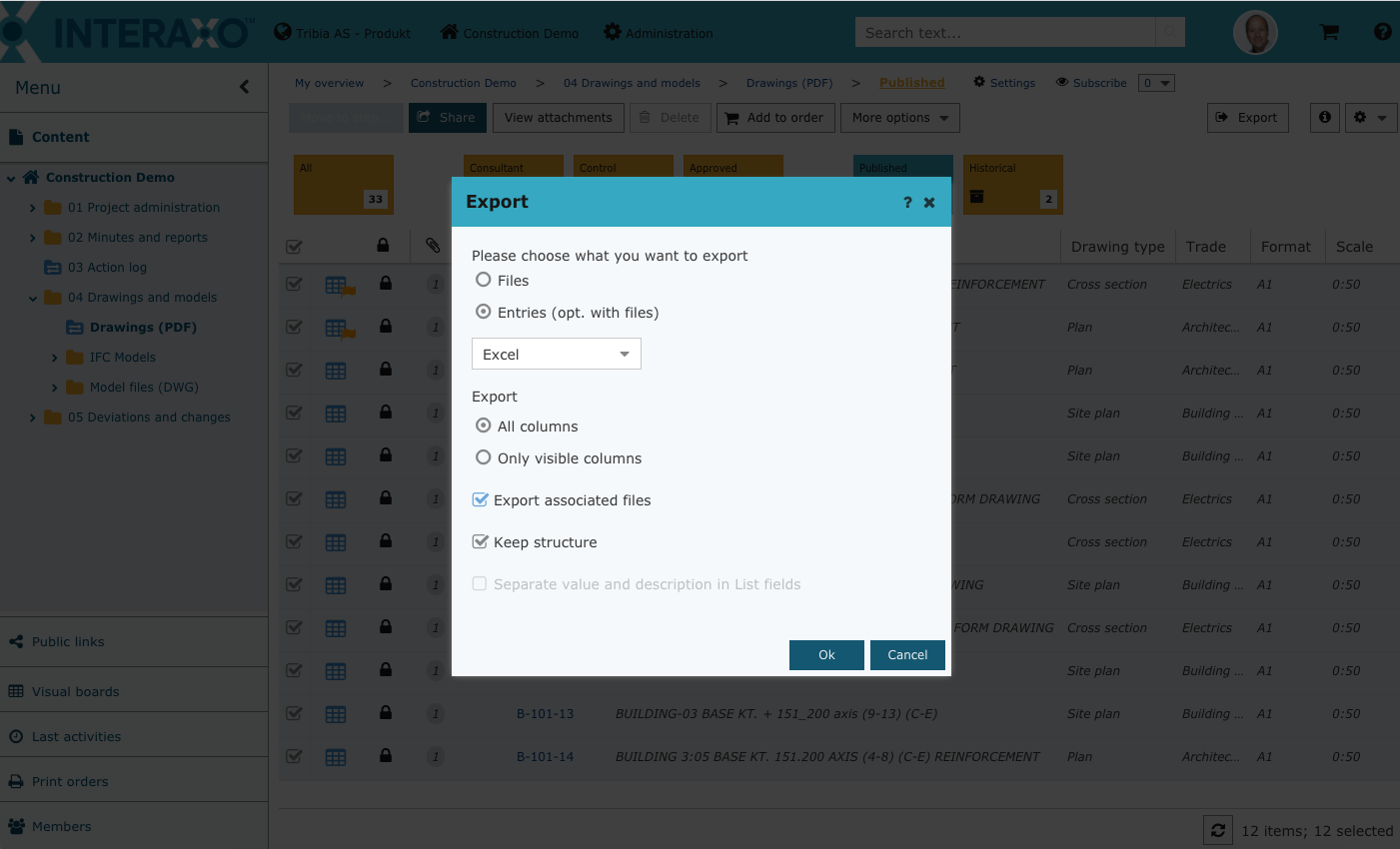Click the search magnifier icon
The width and height of the screenshot is (1400, 849).
1170,33
